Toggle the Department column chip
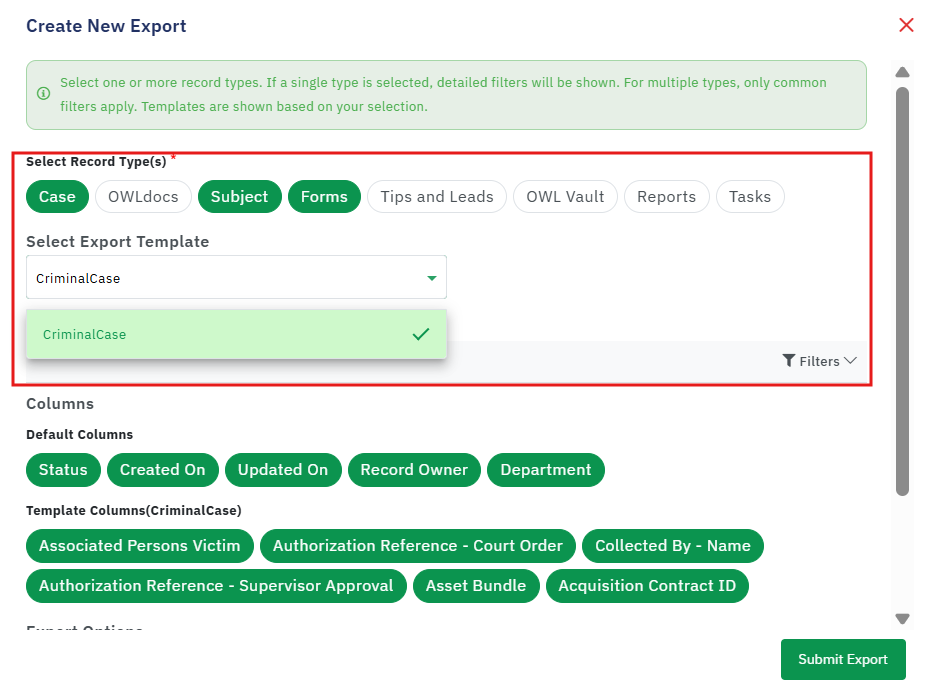This screenshot has width=927, height=688. coord(546,470)
